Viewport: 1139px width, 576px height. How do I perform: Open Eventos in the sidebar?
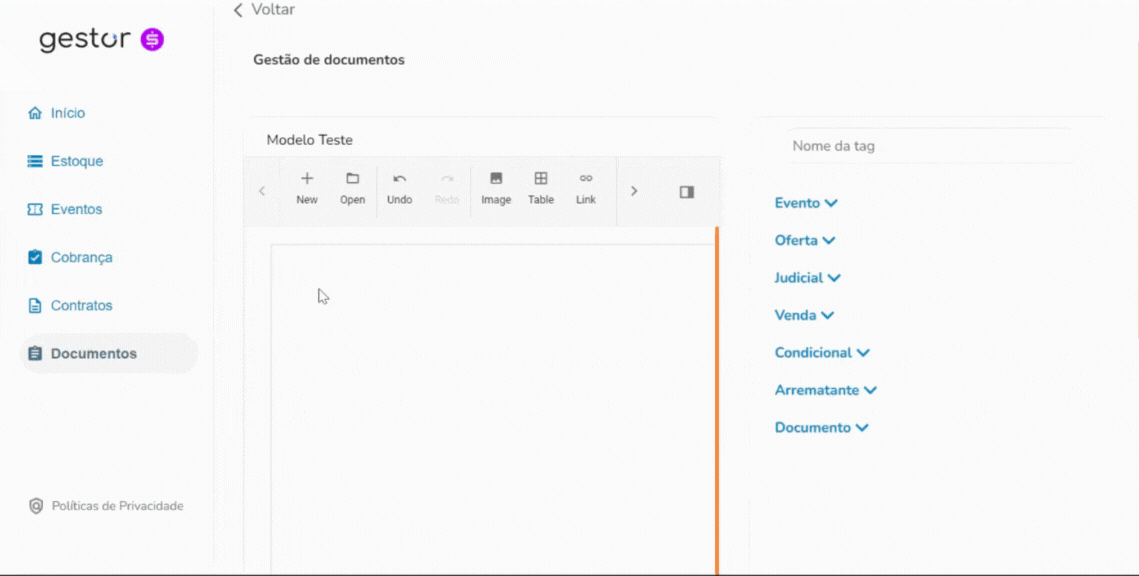pos(76,209)
